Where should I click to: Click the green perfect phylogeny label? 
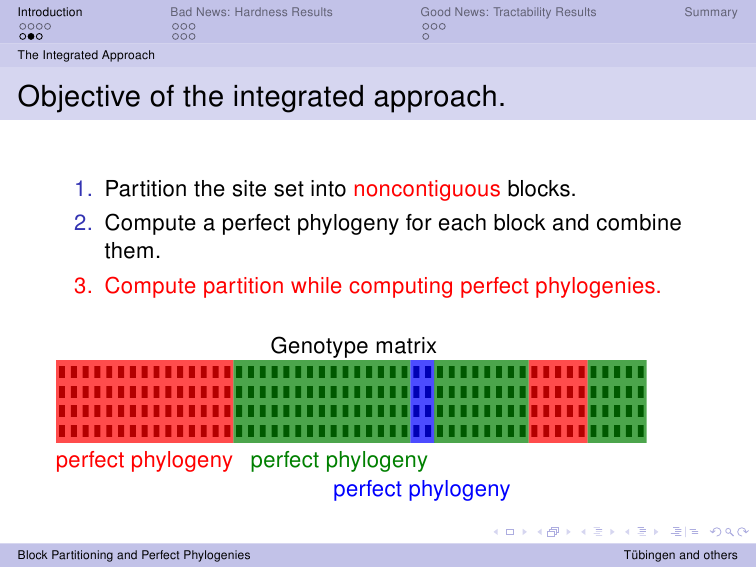[338, 460]
